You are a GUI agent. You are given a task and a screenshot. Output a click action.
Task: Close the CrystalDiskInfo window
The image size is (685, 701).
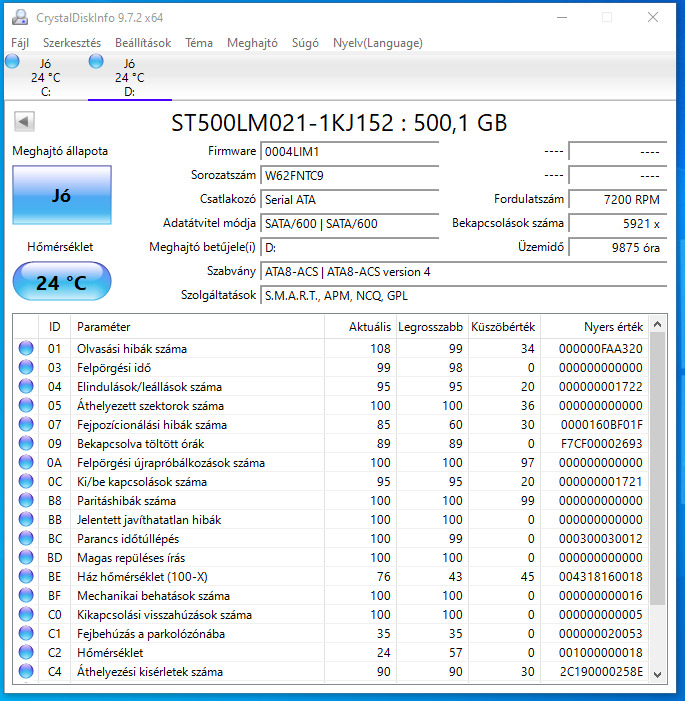pyautogui.click(x=653, y=17)
